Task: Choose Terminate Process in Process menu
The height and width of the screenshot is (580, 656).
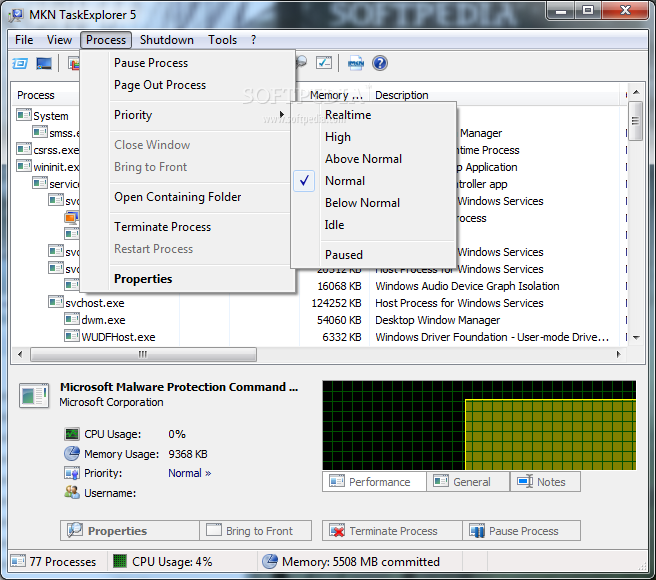Action: (187, 227)
